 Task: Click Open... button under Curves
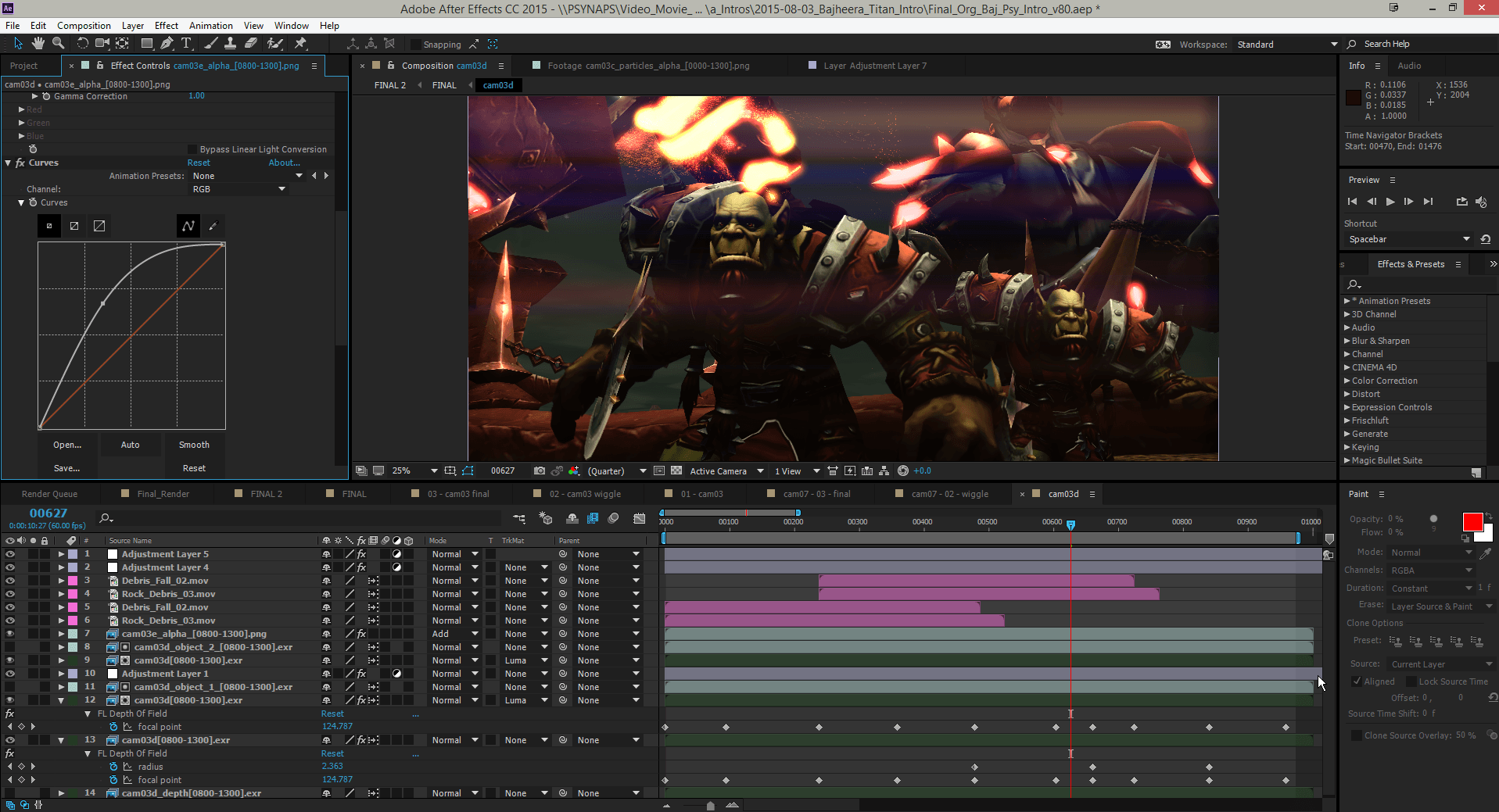click(67, 445)
